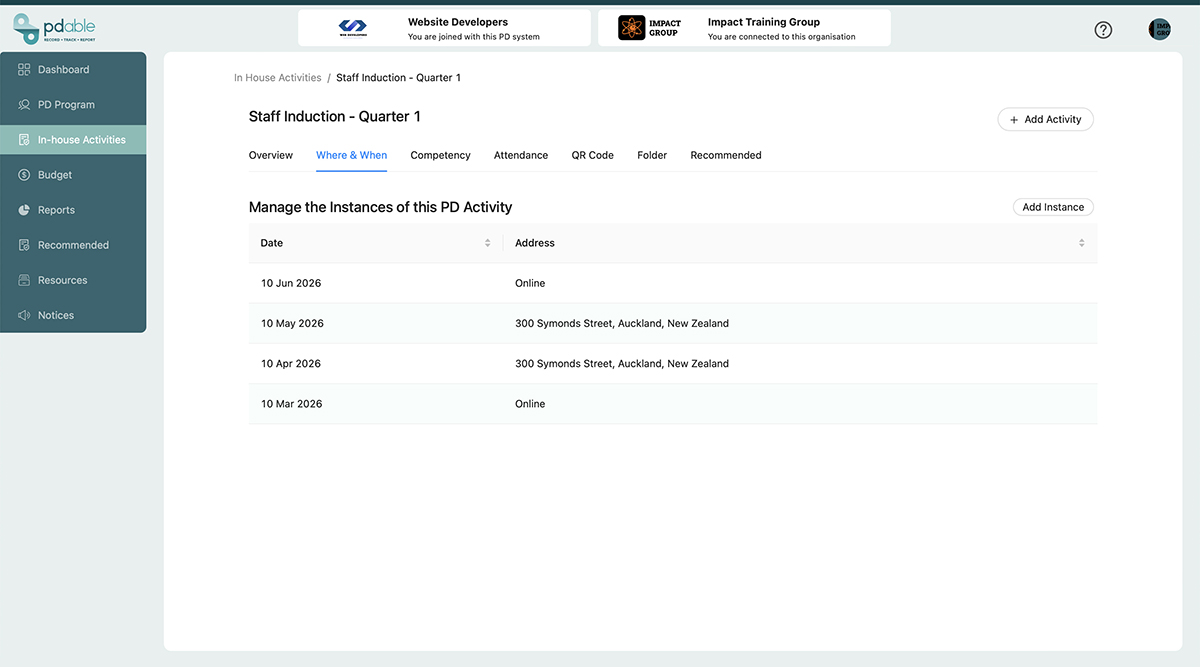Click the Date column header

click(376, 243)
